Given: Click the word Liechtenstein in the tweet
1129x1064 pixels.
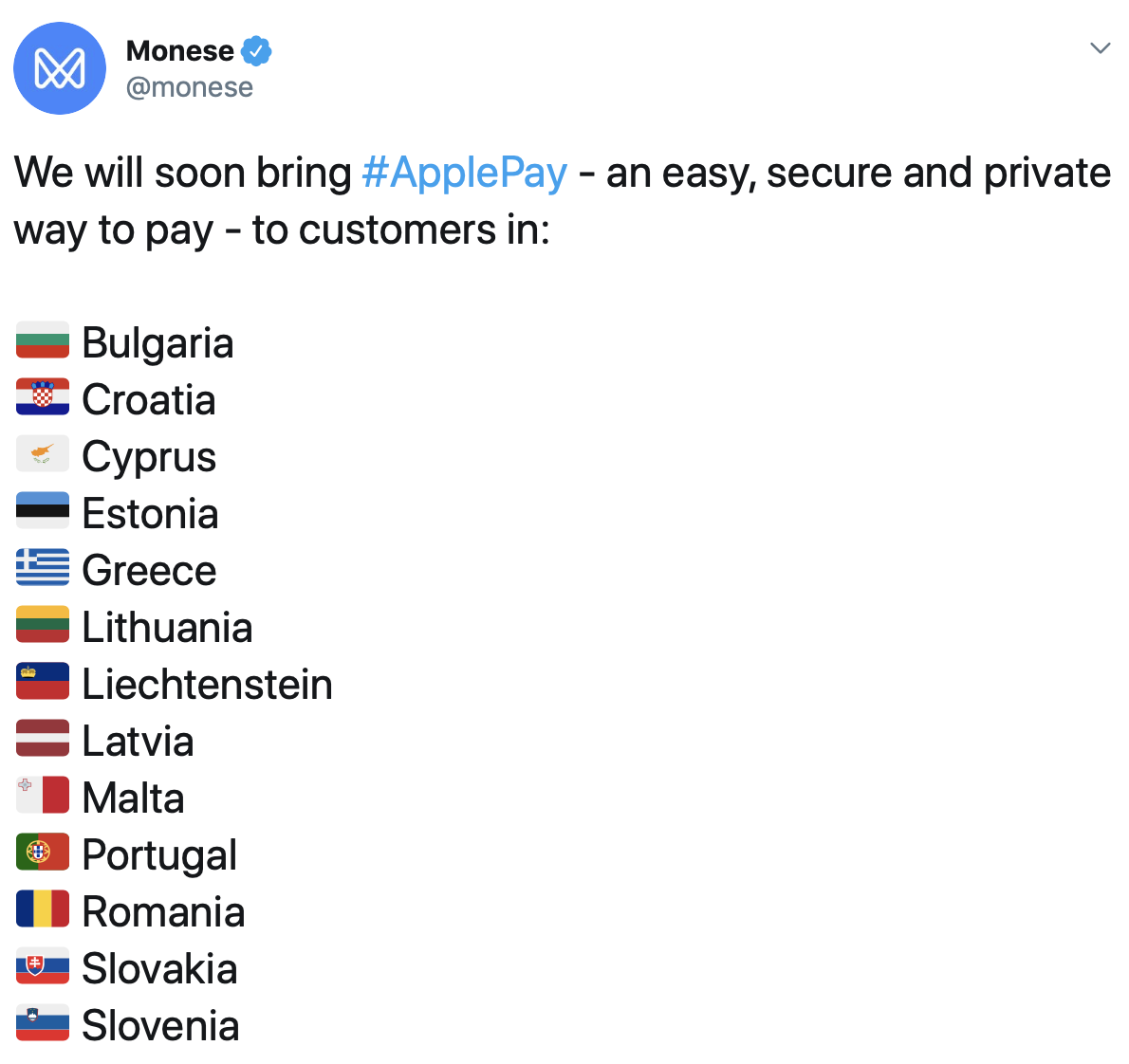Looking at the screenshot, I should click(208, 684).
